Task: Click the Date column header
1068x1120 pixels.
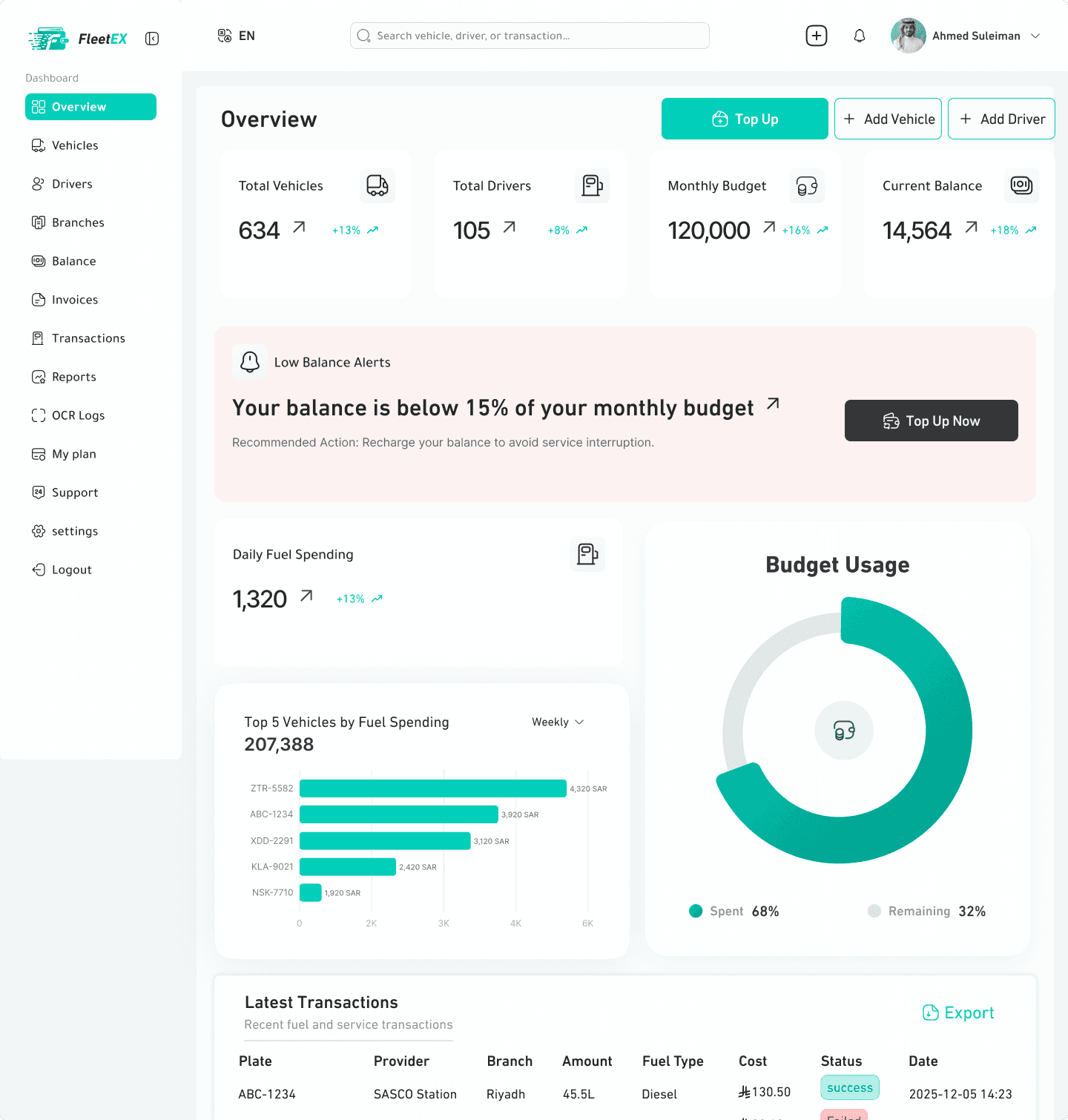Action: (923, 1061)
